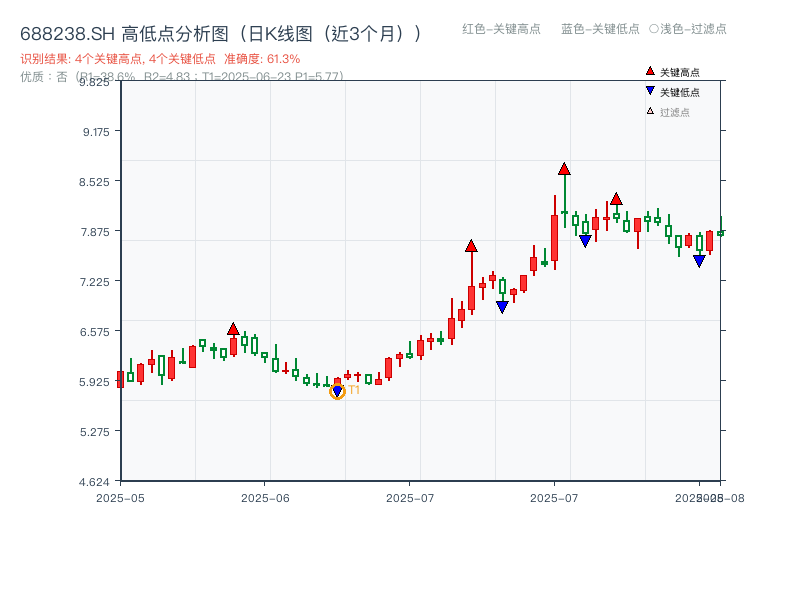Click the highest red triangle marker near 8.6
Image resolution: width=800 pixels, height=600 pixels.
click(563, 170)
